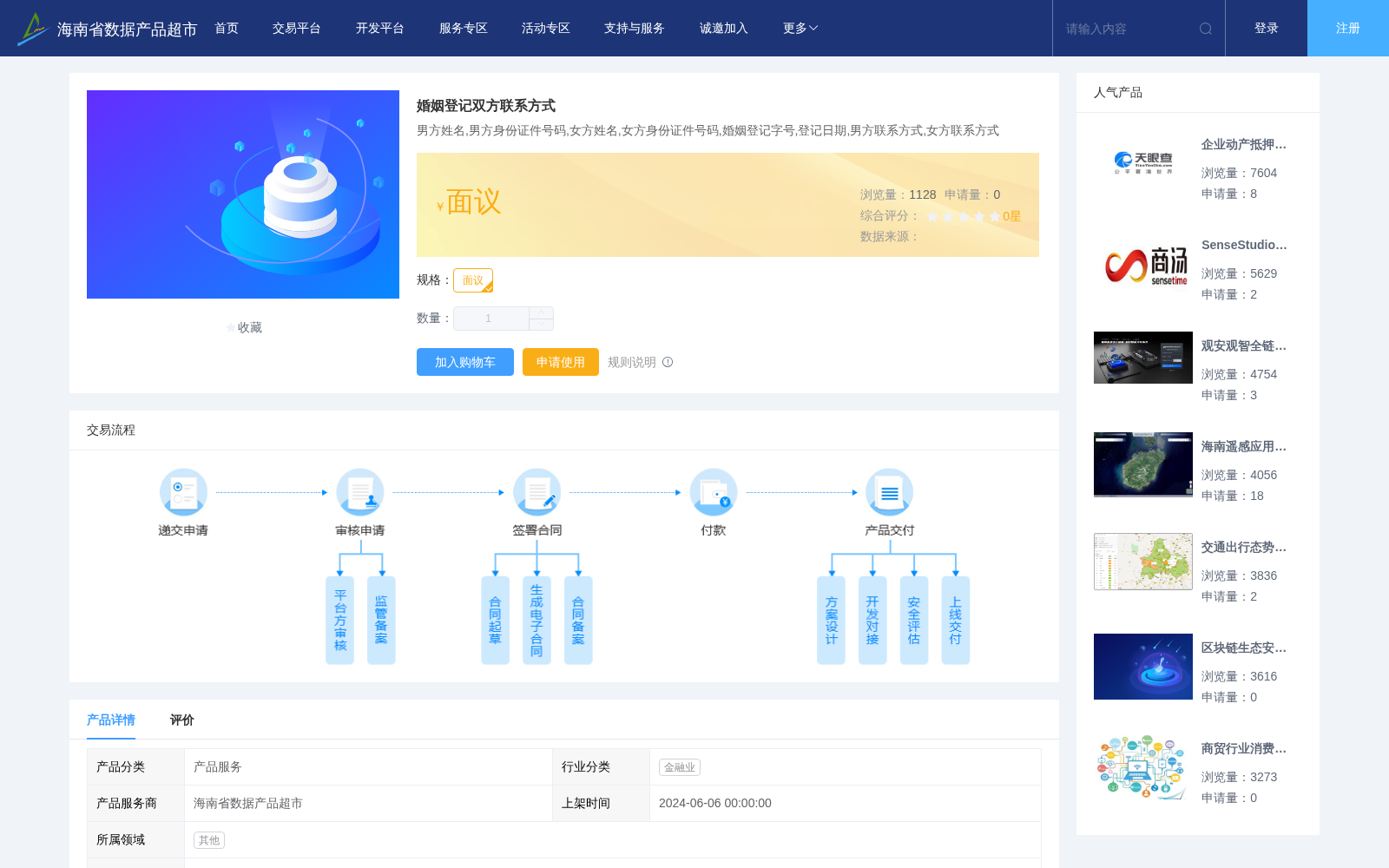This screenshot has width=1389, height=868.
Task: Click the 金融业 industry tag
Action: [680, 767]
